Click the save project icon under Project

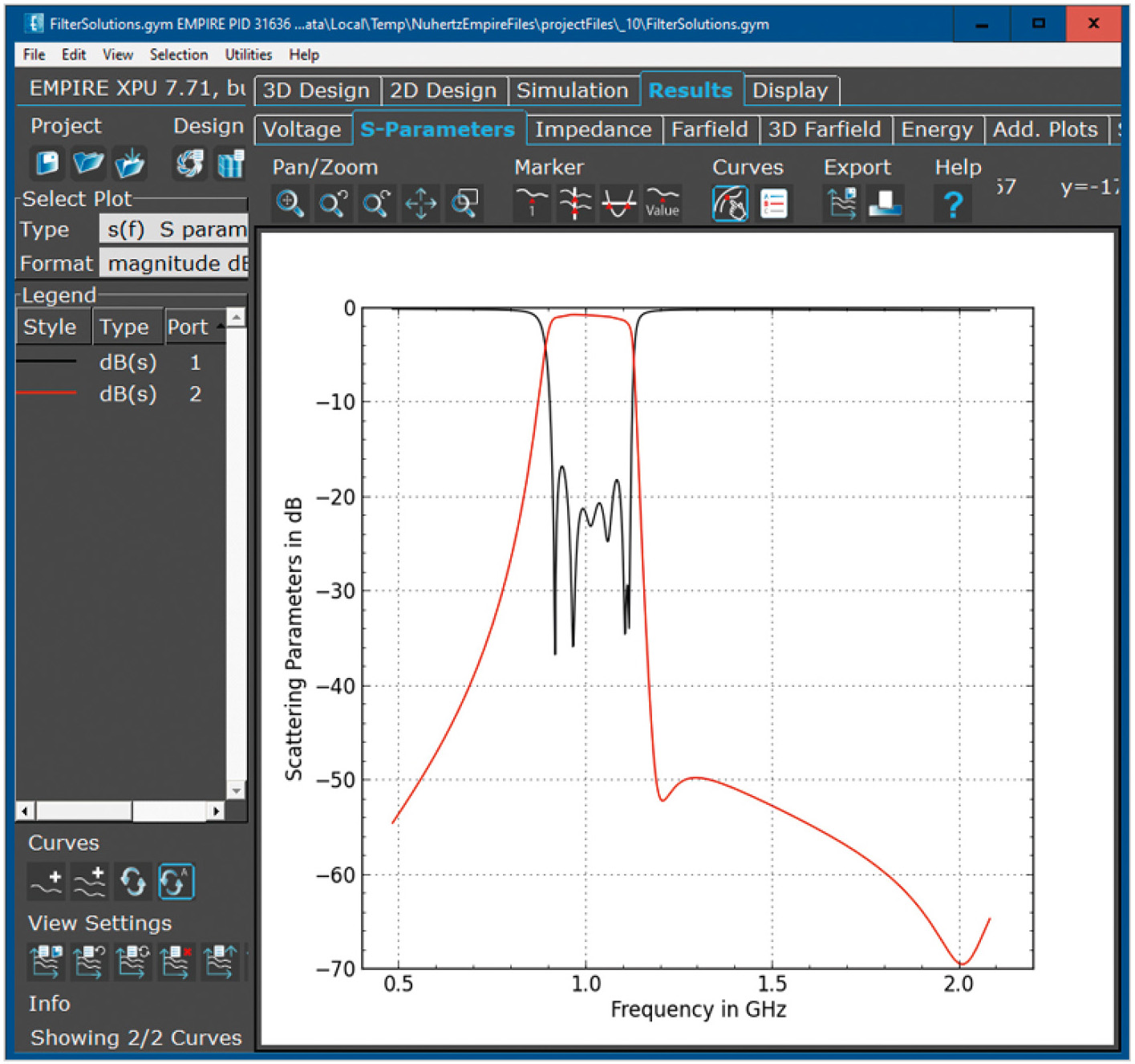coord(47,164)
